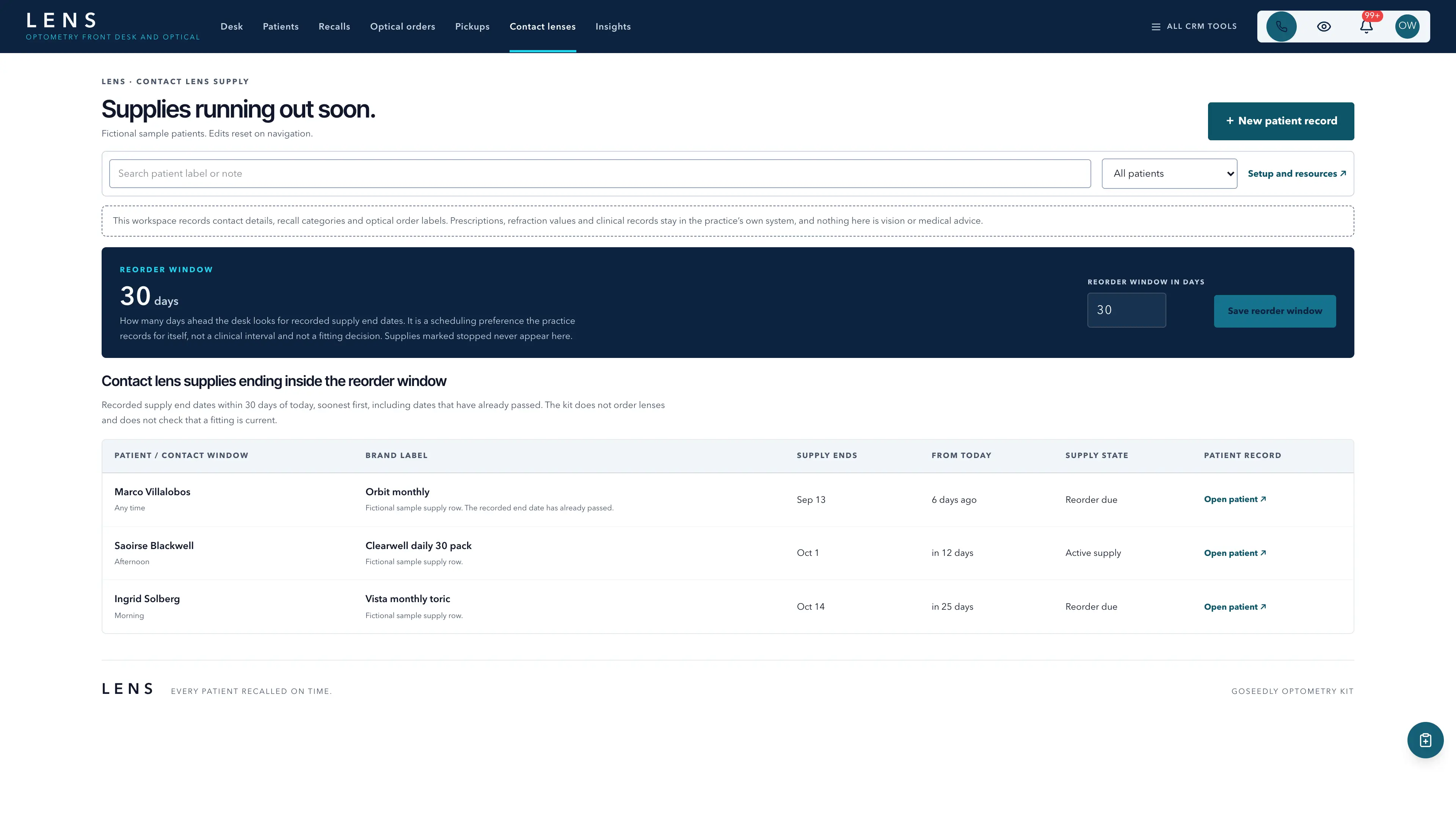Open the Recalls tab
This screenshot has height=819, width=1456.
[x=334, y=27]
